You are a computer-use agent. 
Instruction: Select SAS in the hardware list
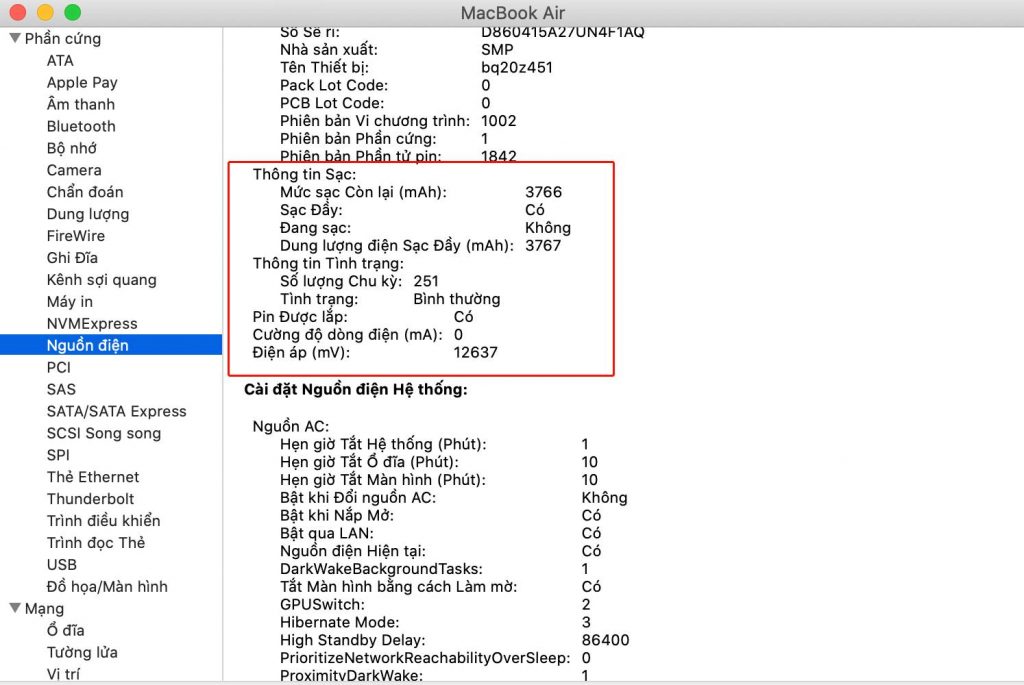pos(61,389)
